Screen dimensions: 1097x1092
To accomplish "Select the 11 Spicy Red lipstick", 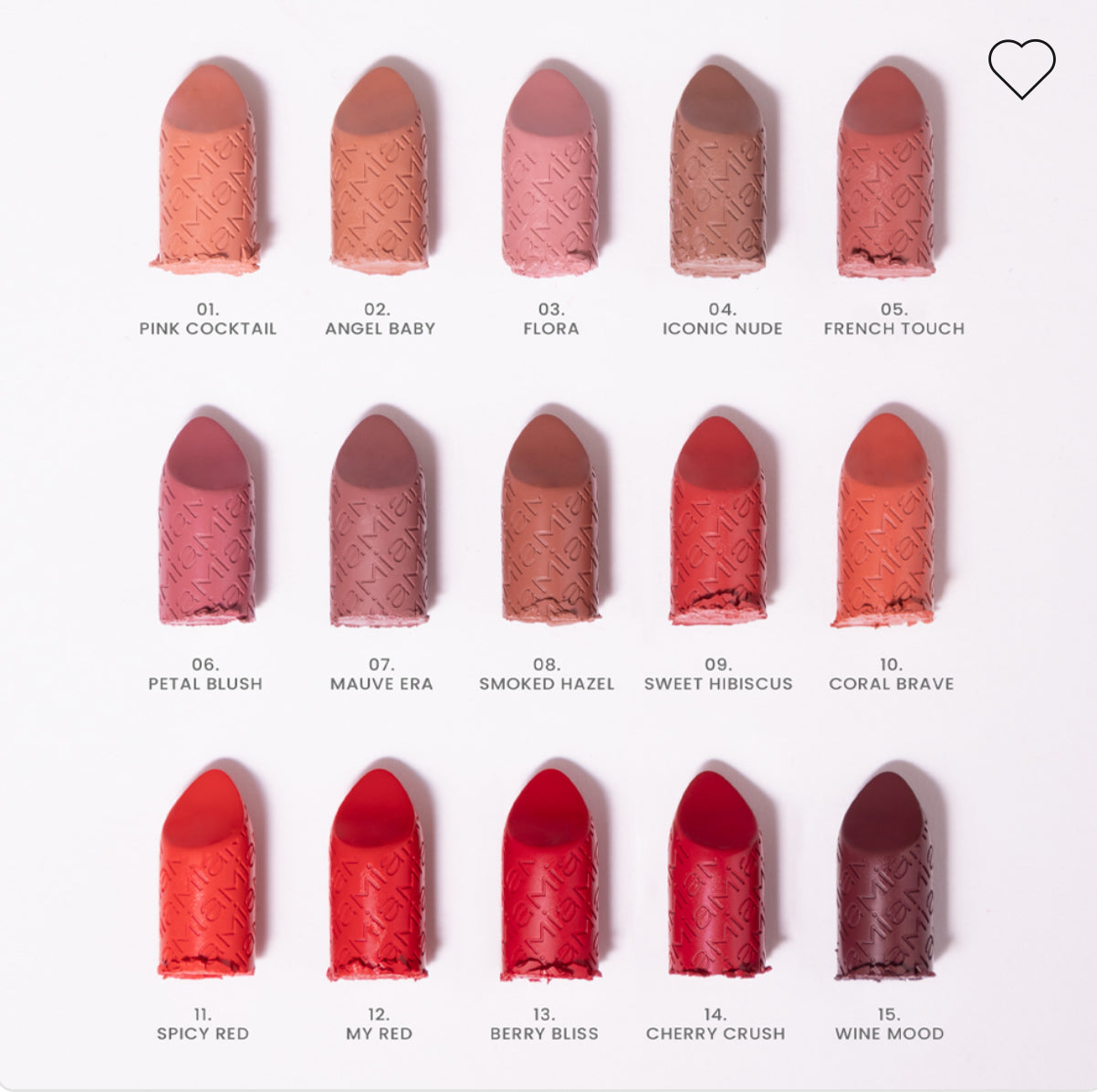I will pos(204,873).
